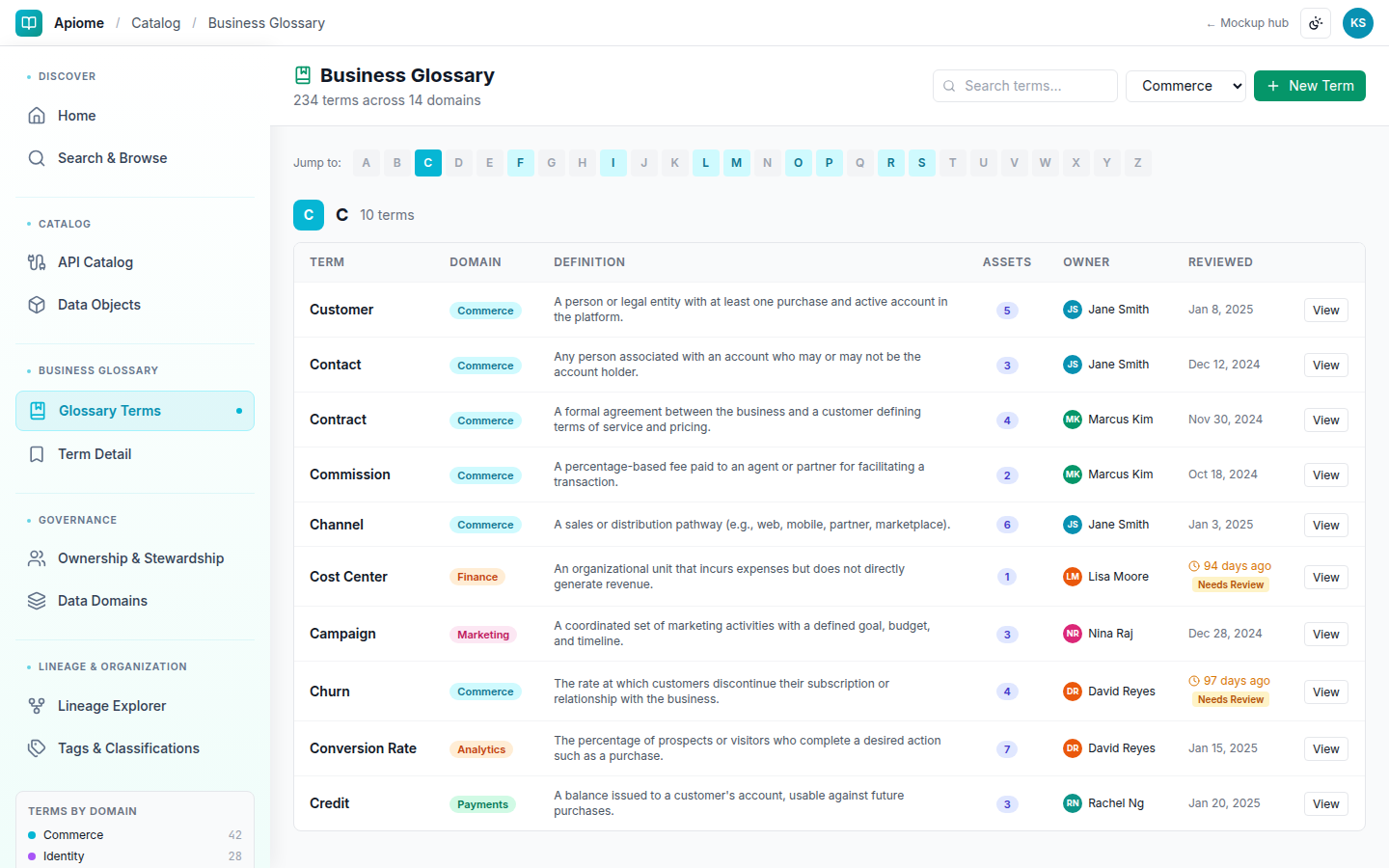The image size is (1389, 868).
Task: Click the C section header badge
Action: point(309,215)
